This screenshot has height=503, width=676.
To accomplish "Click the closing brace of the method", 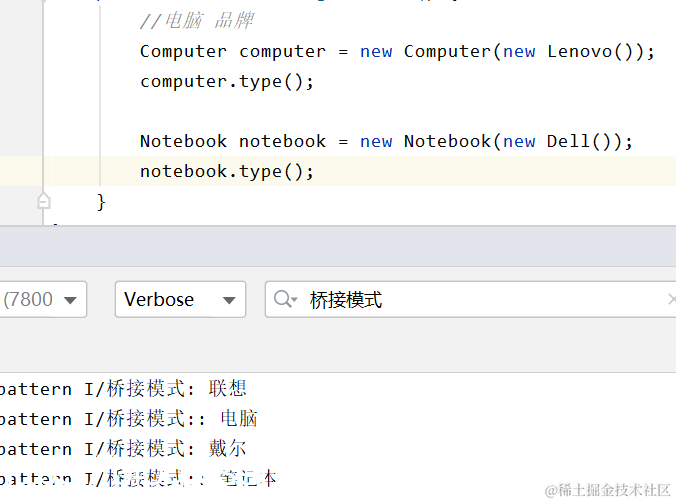I will [101, 202].
